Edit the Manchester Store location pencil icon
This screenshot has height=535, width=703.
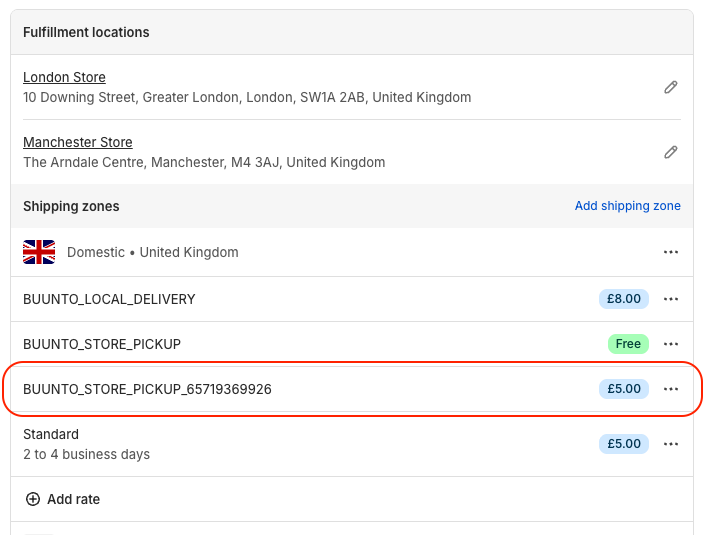point(671,152)
